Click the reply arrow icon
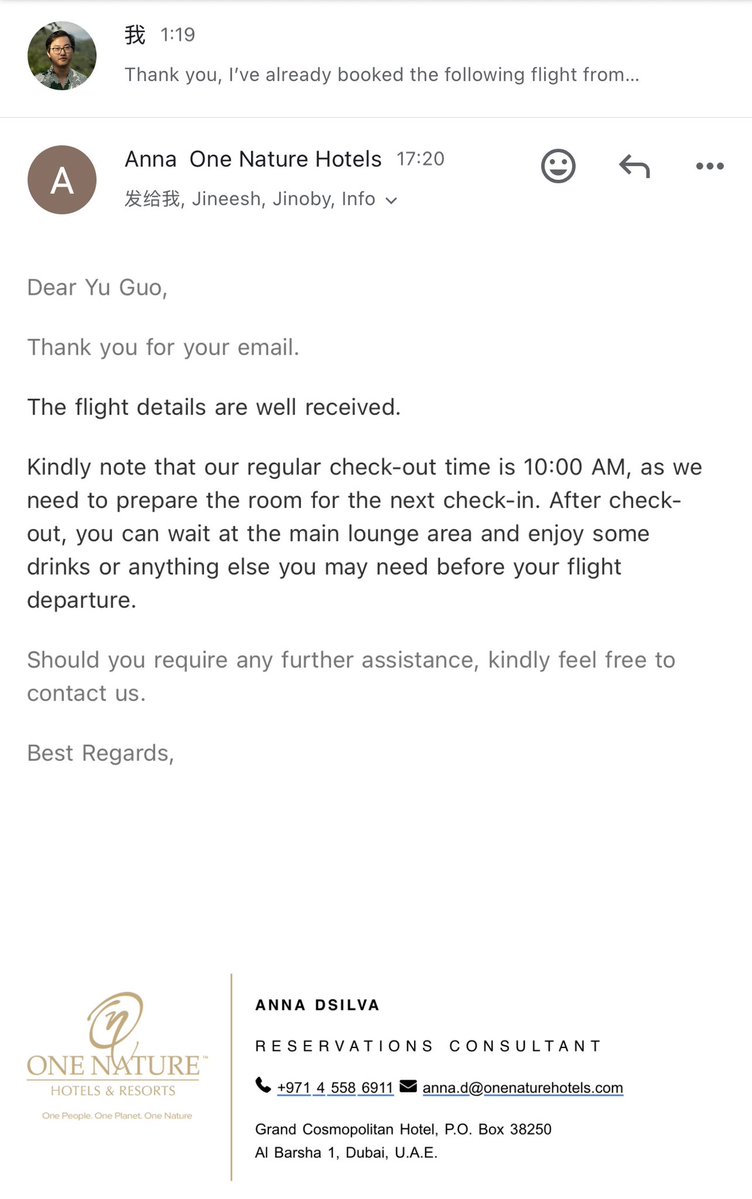 tap(634, 166)
